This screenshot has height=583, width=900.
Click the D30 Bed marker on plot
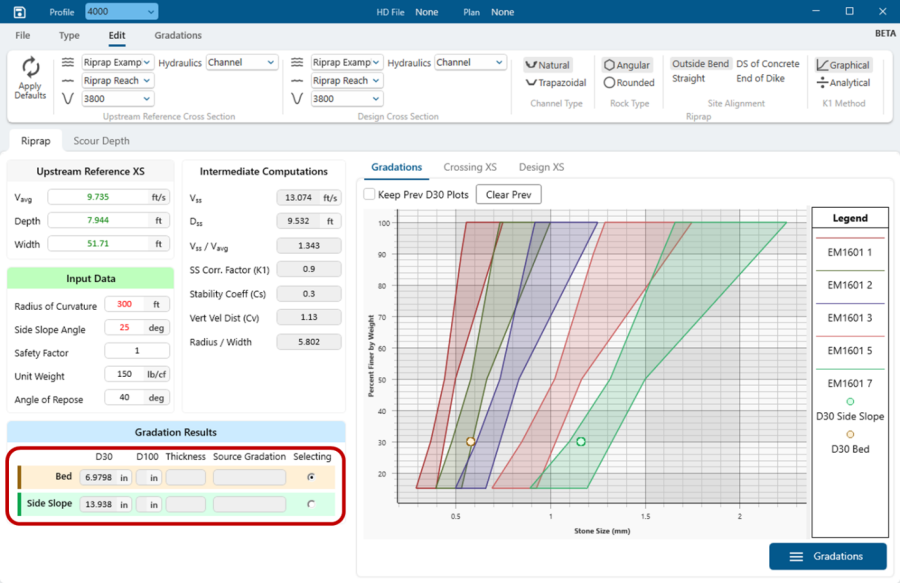[471, 441]
